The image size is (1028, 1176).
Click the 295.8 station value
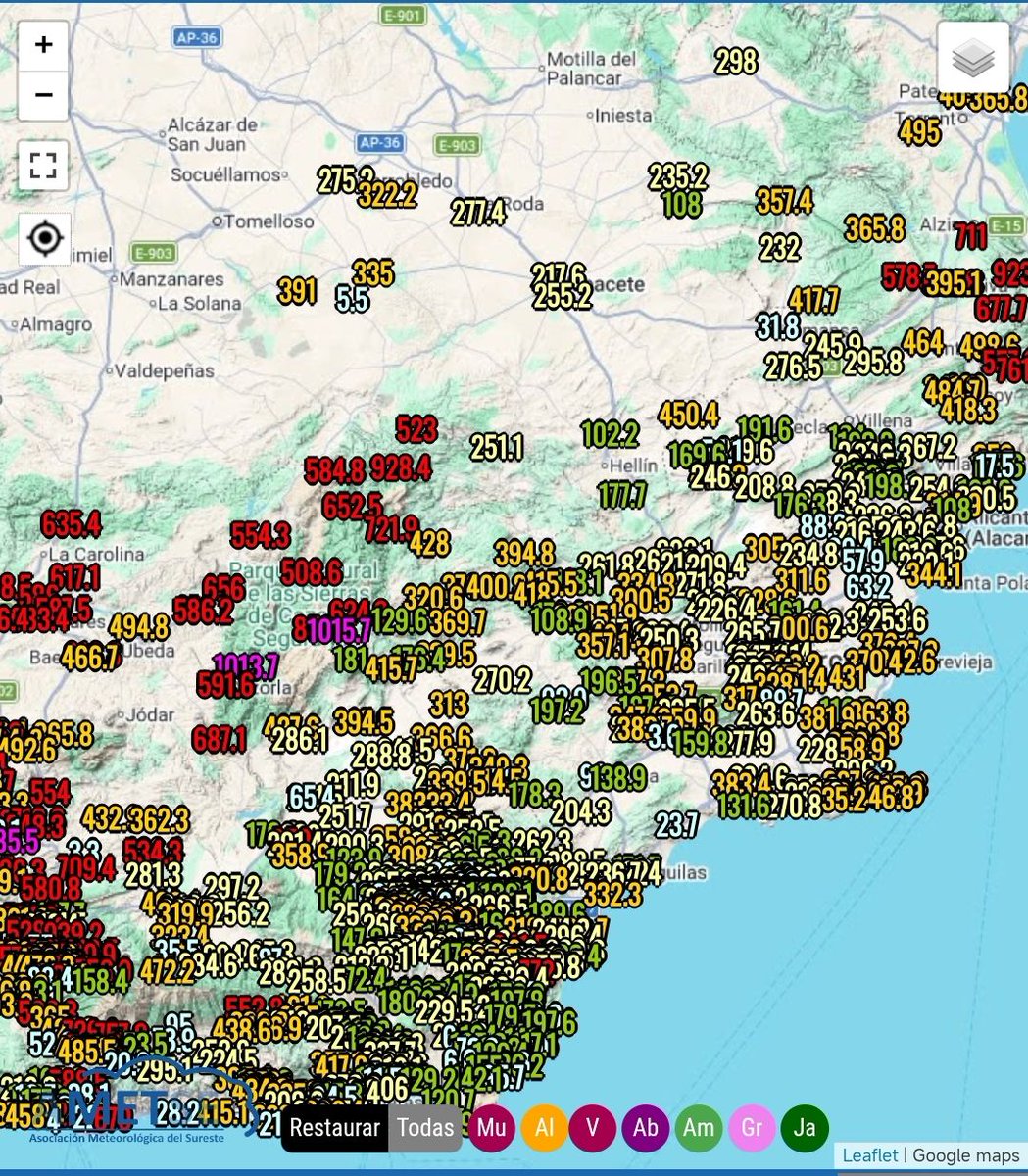pyautogui.click(x=872, y=362)
